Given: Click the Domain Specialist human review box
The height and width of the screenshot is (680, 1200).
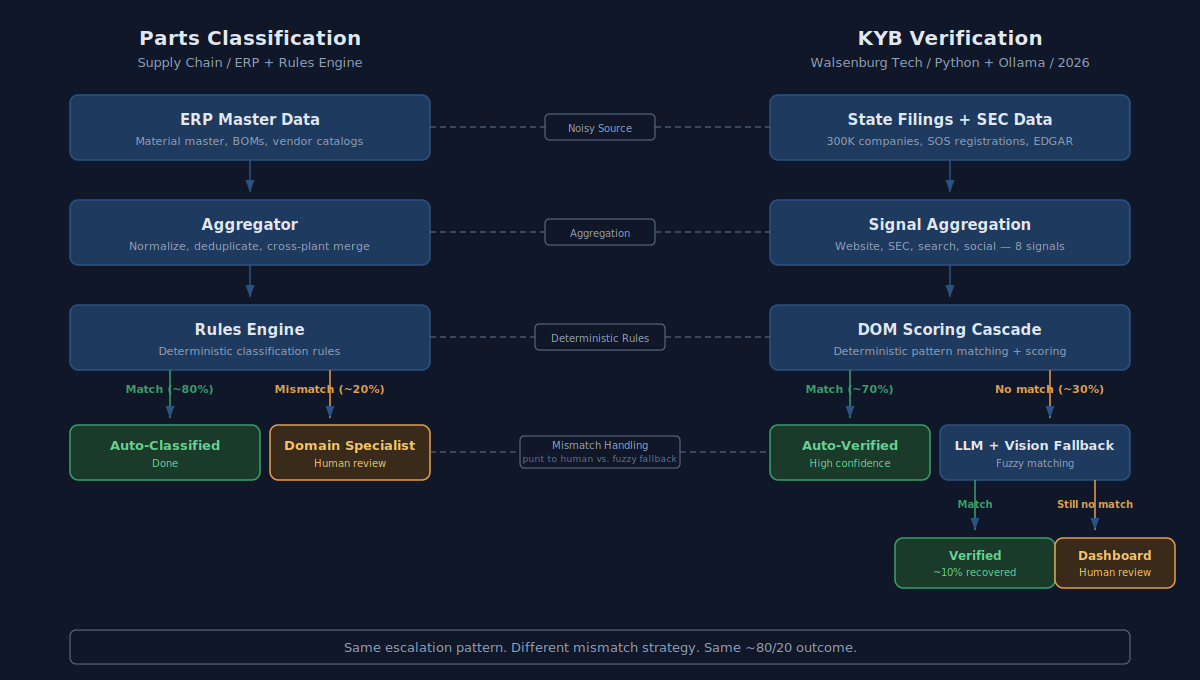Looking at the screenshot, I should click(x=349, y=452).
